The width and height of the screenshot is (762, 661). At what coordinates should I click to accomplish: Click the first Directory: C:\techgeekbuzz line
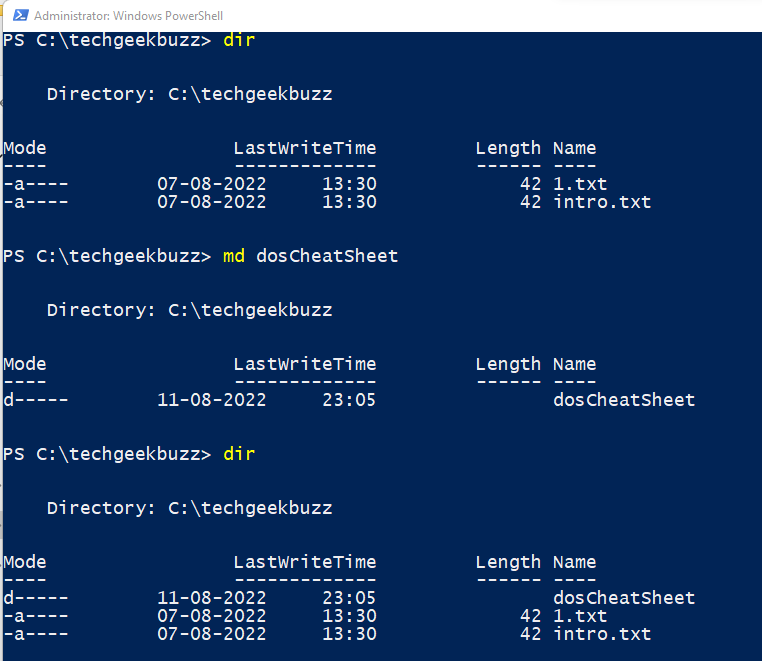[189, 94]
